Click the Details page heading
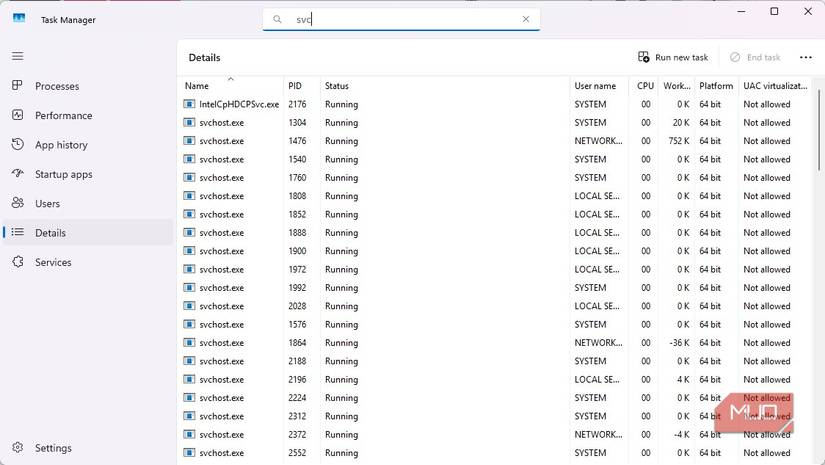The image size is (825, 465). pos(205,57)
